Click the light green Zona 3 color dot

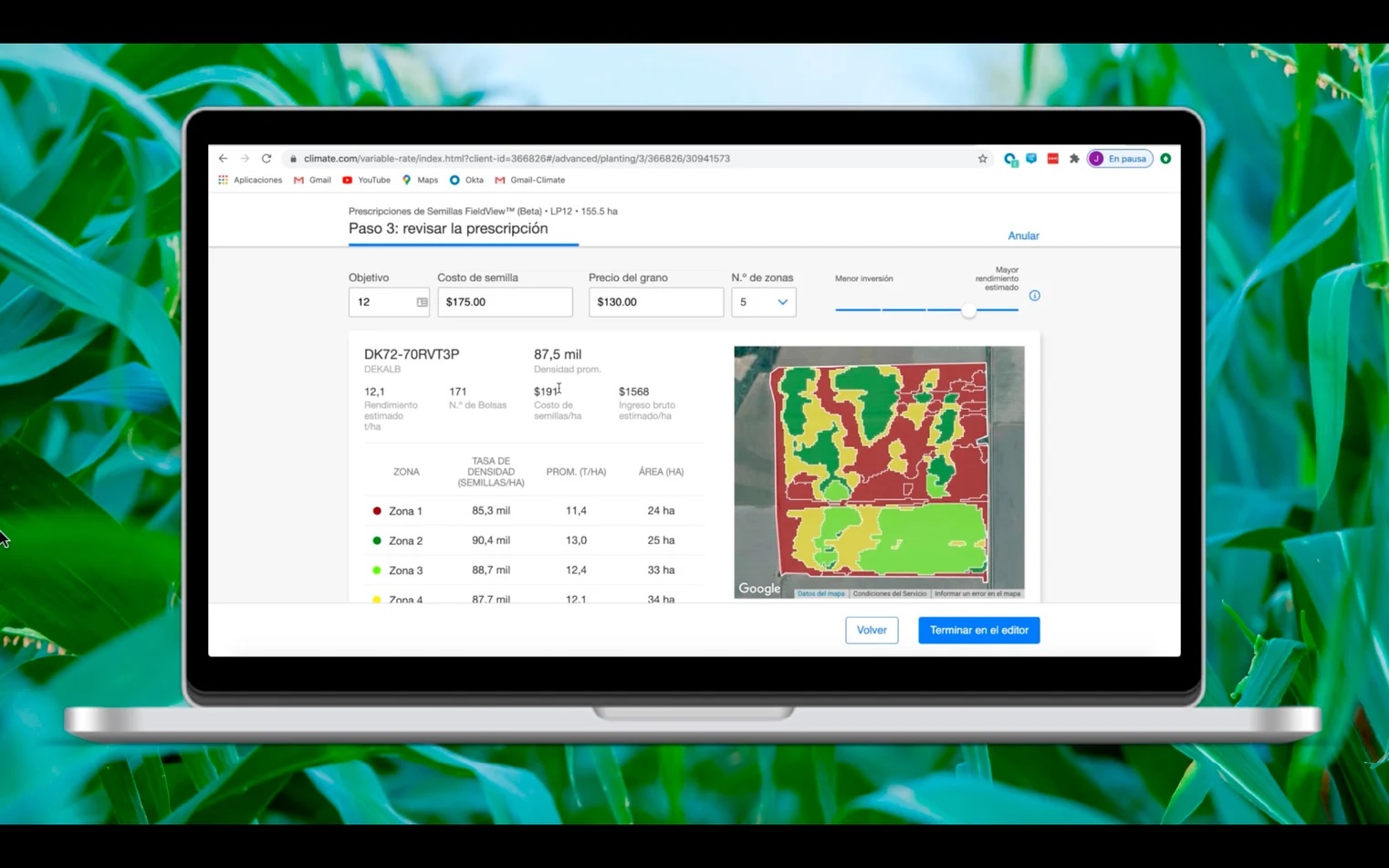(377, 570)
